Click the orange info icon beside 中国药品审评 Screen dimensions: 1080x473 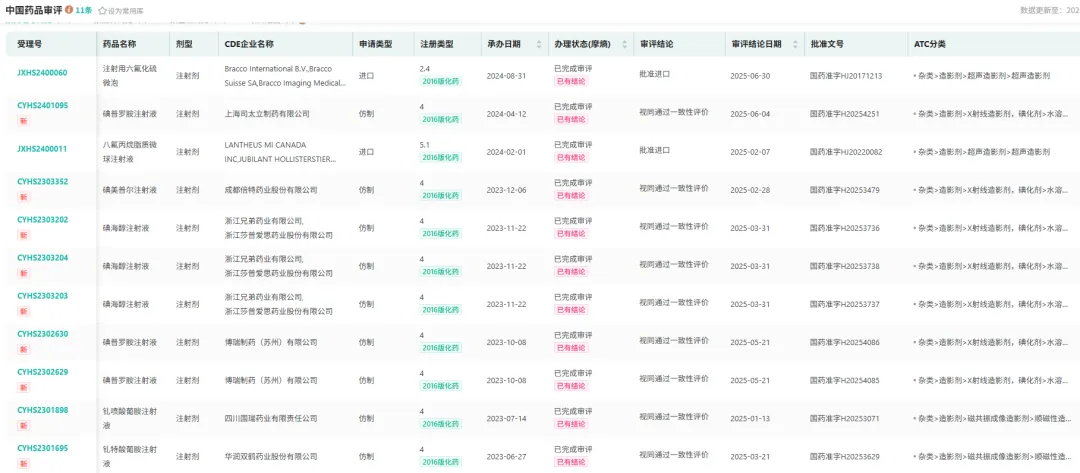pos(69,10)
